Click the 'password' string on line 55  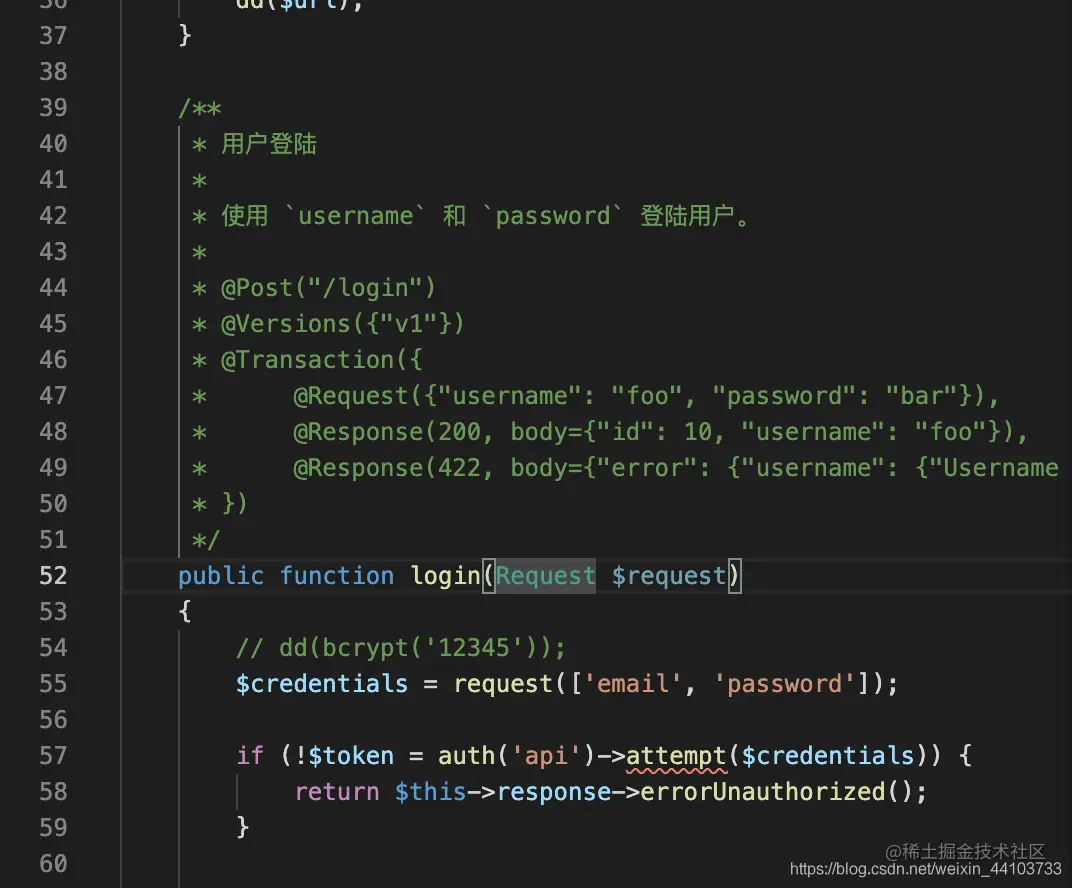point(784,684)
